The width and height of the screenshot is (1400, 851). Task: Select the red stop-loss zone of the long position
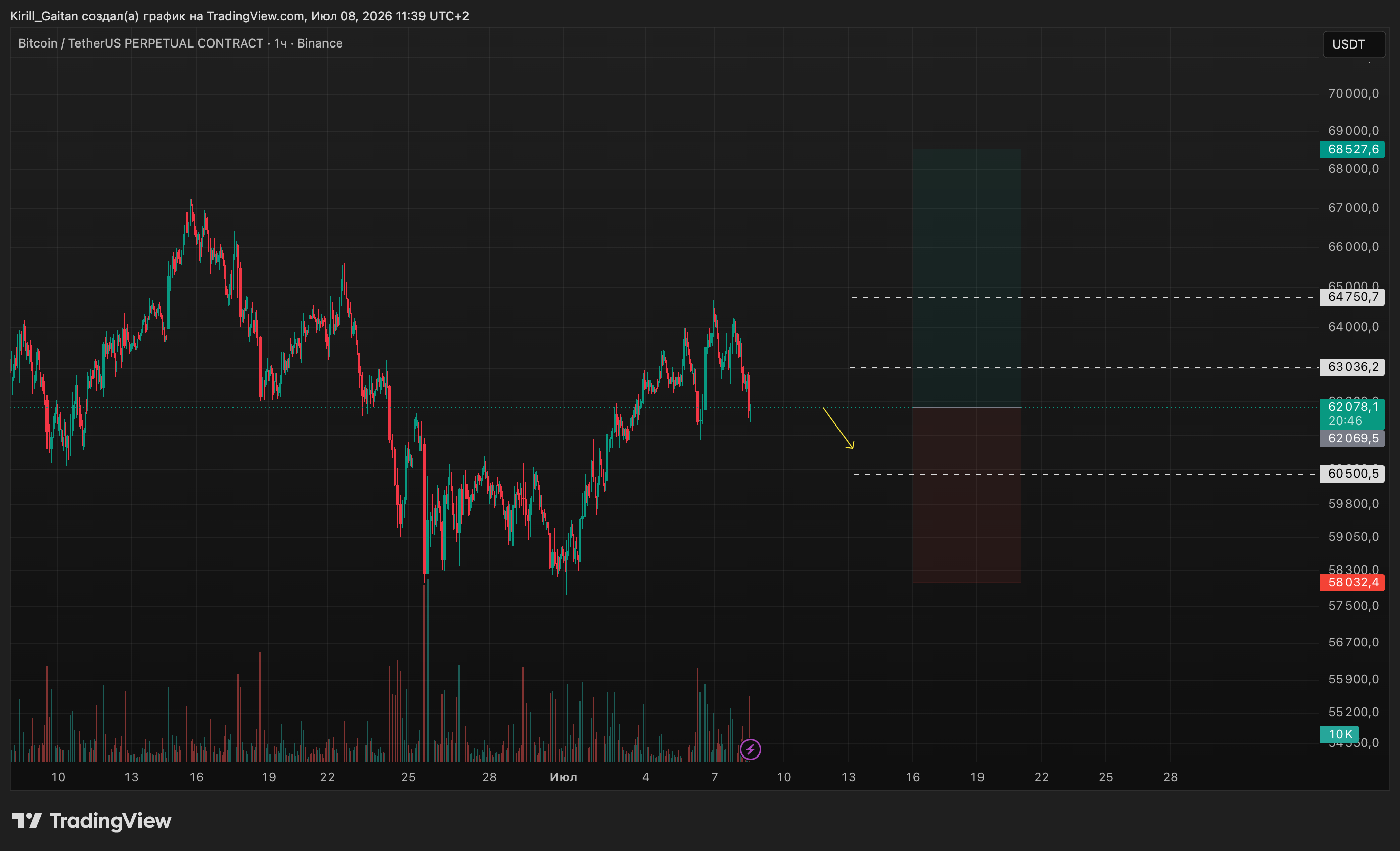click(x=966, y=495)
